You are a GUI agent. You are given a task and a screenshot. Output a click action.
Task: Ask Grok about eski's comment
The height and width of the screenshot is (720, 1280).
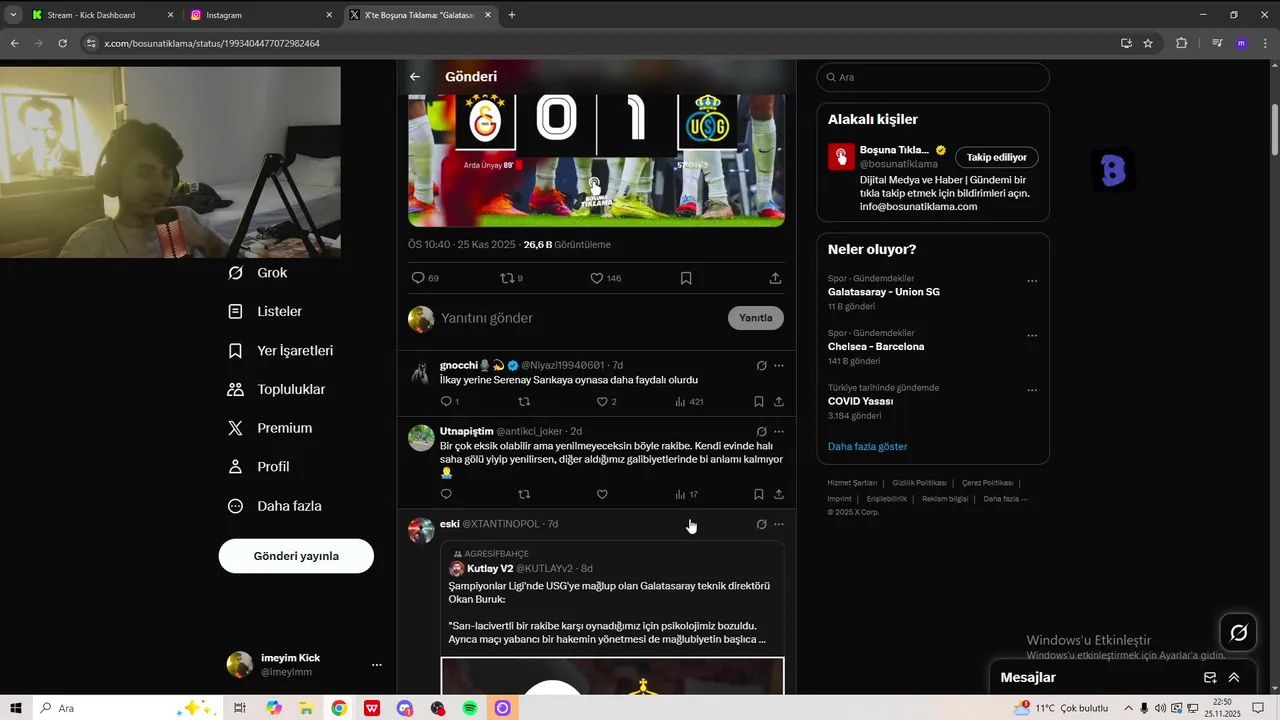coord(761,524)
